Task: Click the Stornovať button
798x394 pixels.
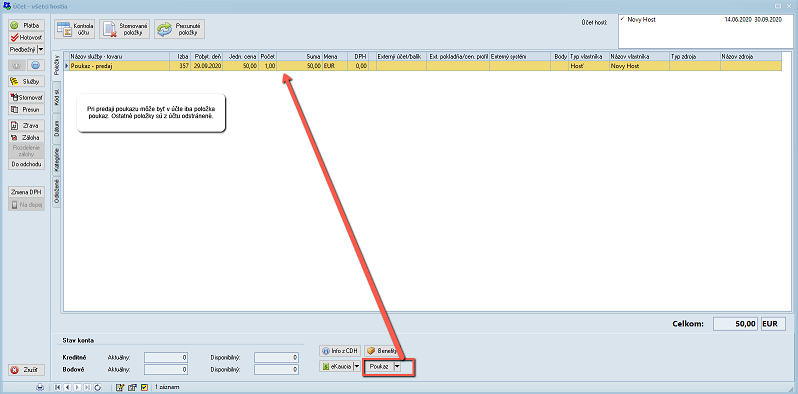Action: click(26, 97)
